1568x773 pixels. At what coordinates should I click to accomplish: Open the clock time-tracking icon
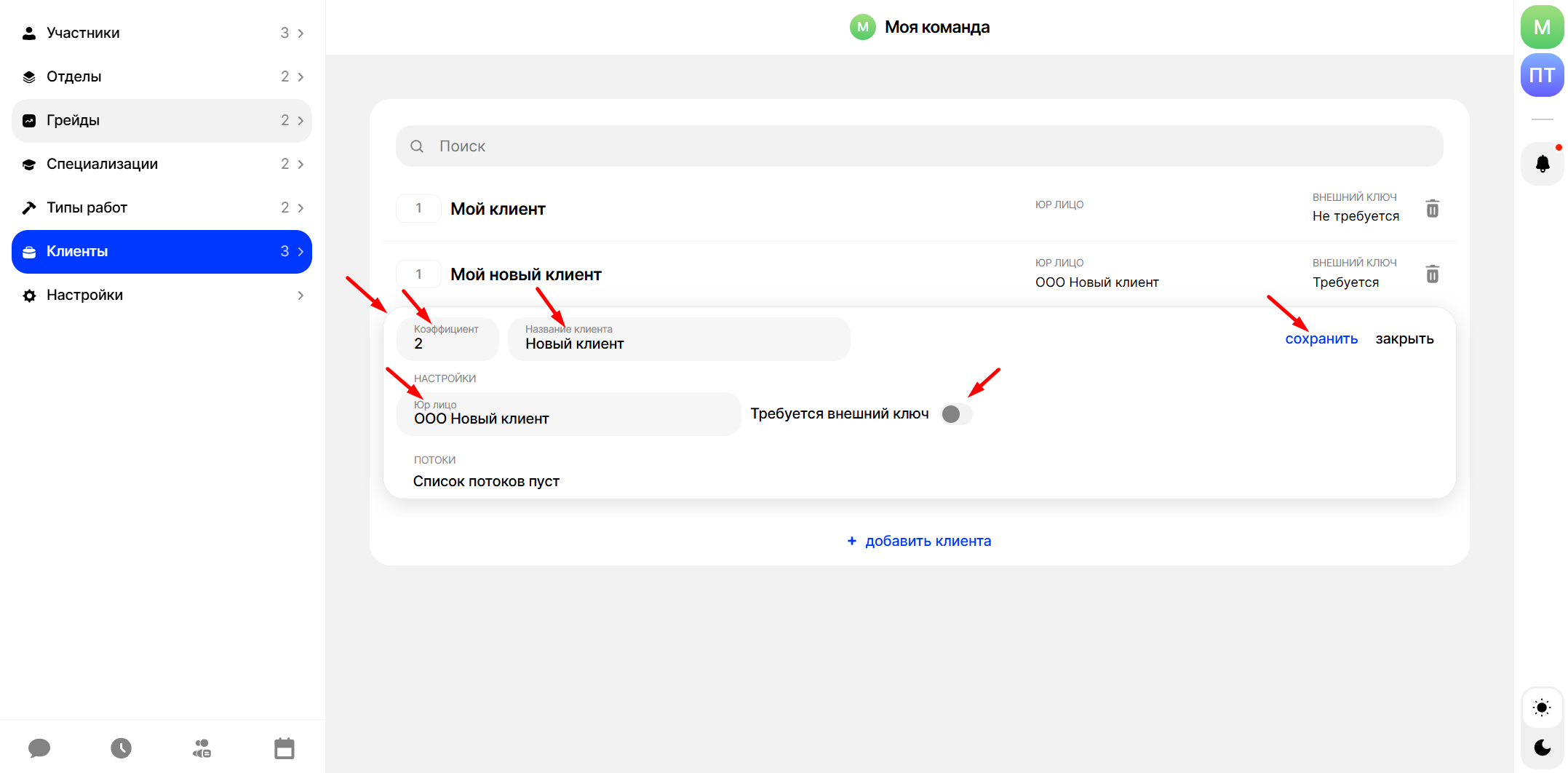[121, 748]
